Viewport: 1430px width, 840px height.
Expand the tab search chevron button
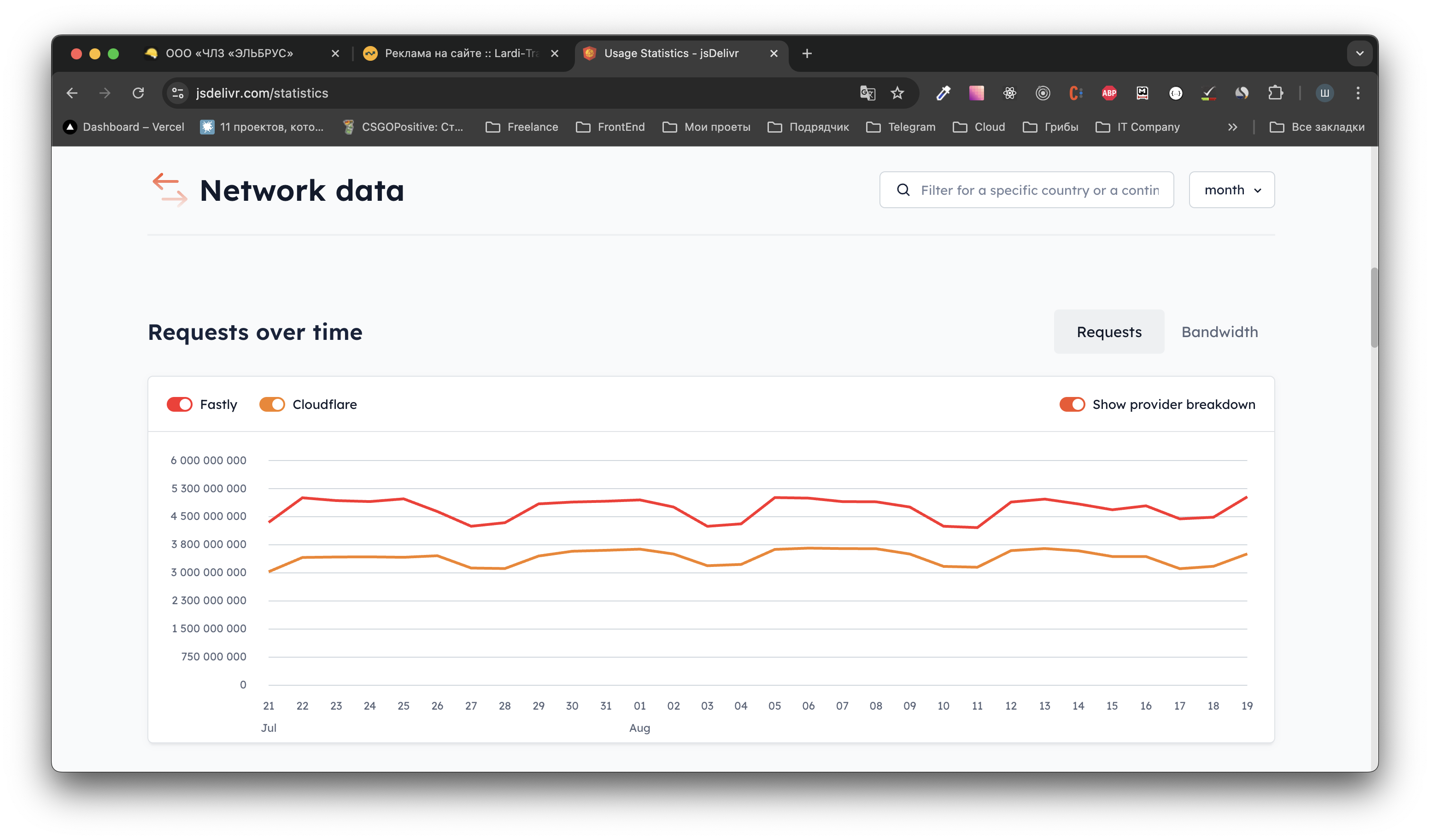pyautogui.click(x=1360, y=53)
